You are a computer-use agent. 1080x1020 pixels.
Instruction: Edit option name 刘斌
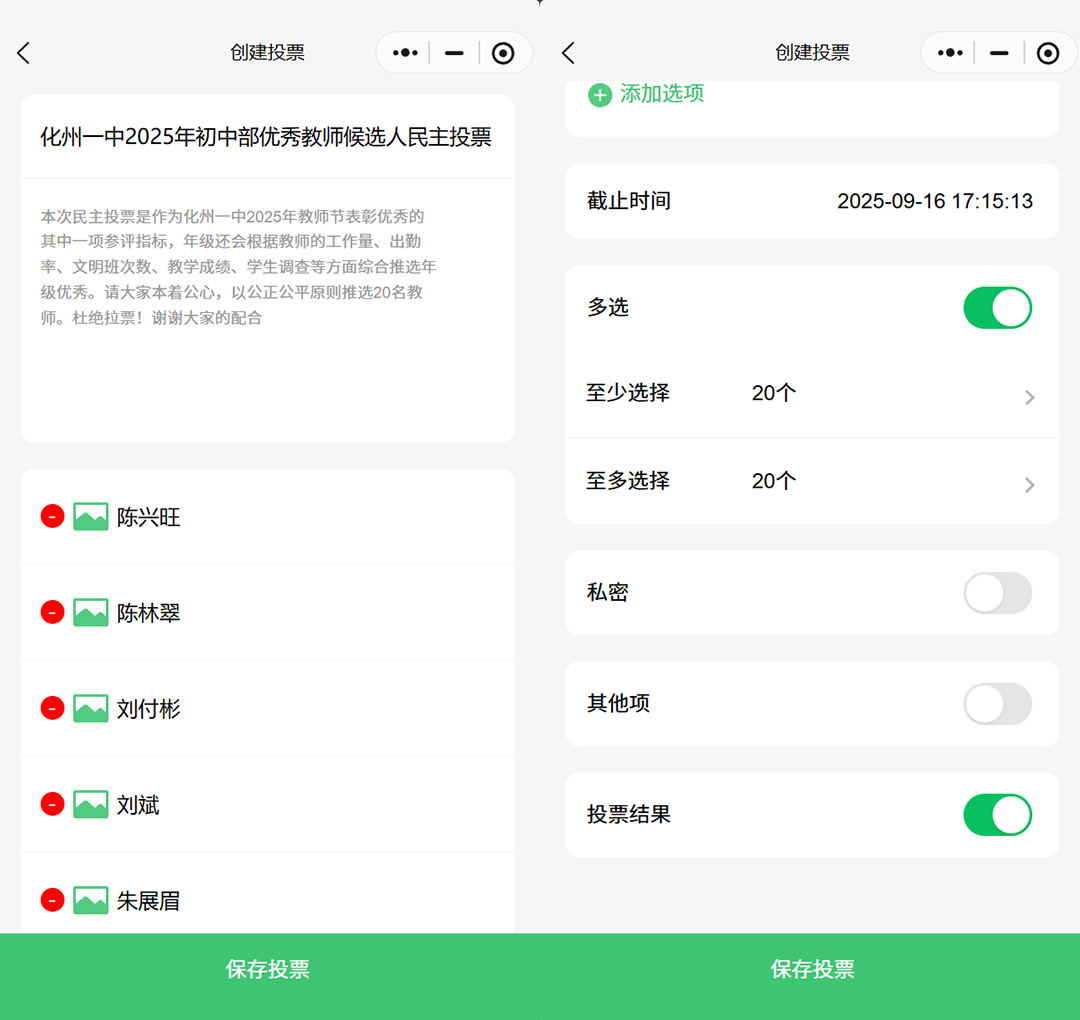click(x=138, y=804)
